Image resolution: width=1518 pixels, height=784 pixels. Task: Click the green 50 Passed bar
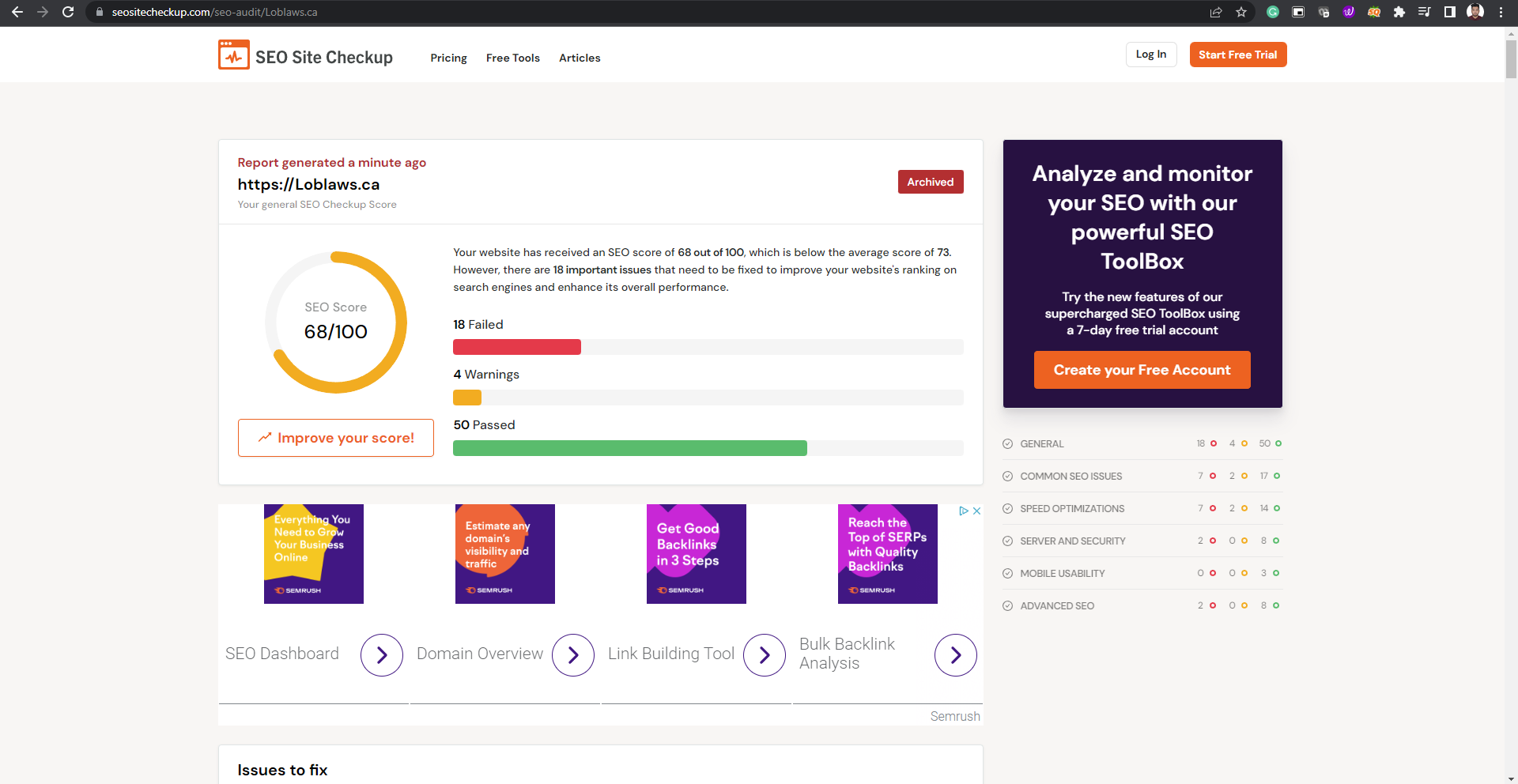(x=630, y=448)
